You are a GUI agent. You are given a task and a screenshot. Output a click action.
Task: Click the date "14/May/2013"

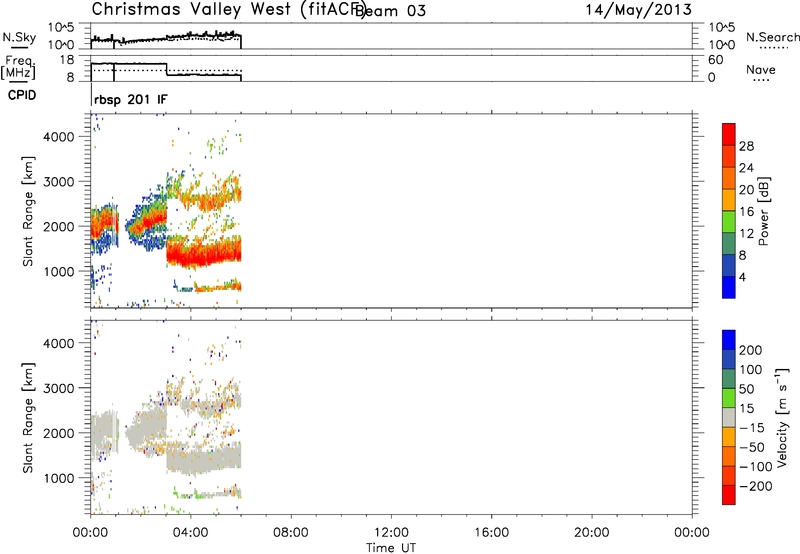point(638,10)
